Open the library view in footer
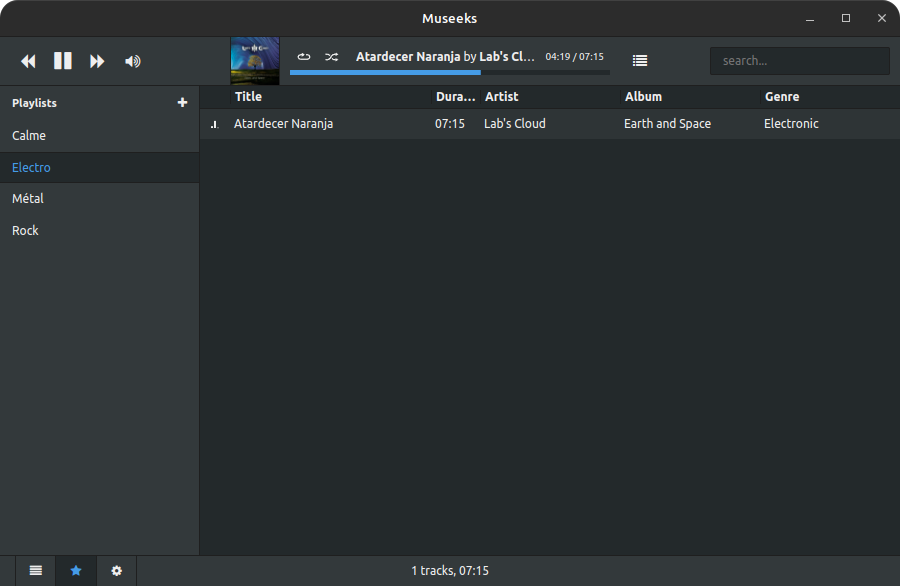 tap(36, 570)
